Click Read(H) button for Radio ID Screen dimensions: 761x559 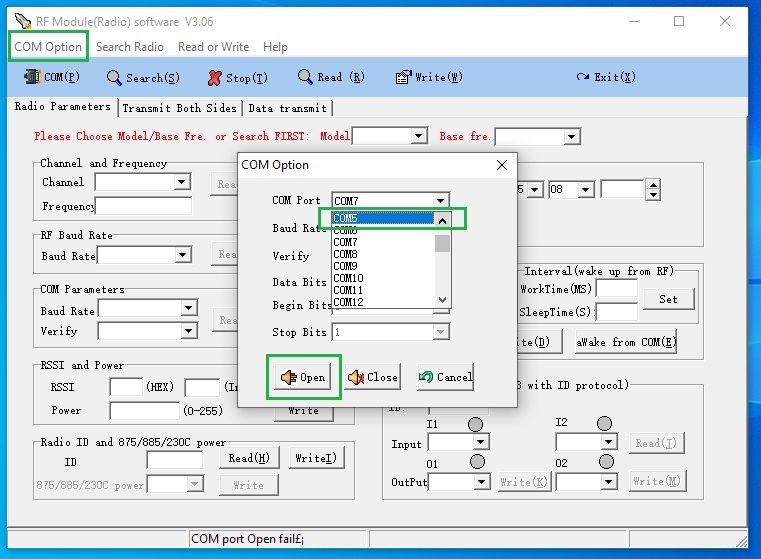(249, 458)
